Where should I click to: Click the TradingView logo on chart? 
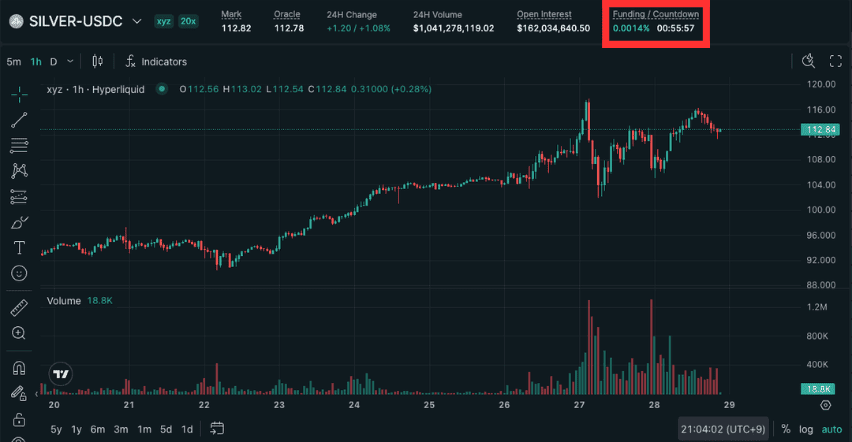[x=61, y=374]
